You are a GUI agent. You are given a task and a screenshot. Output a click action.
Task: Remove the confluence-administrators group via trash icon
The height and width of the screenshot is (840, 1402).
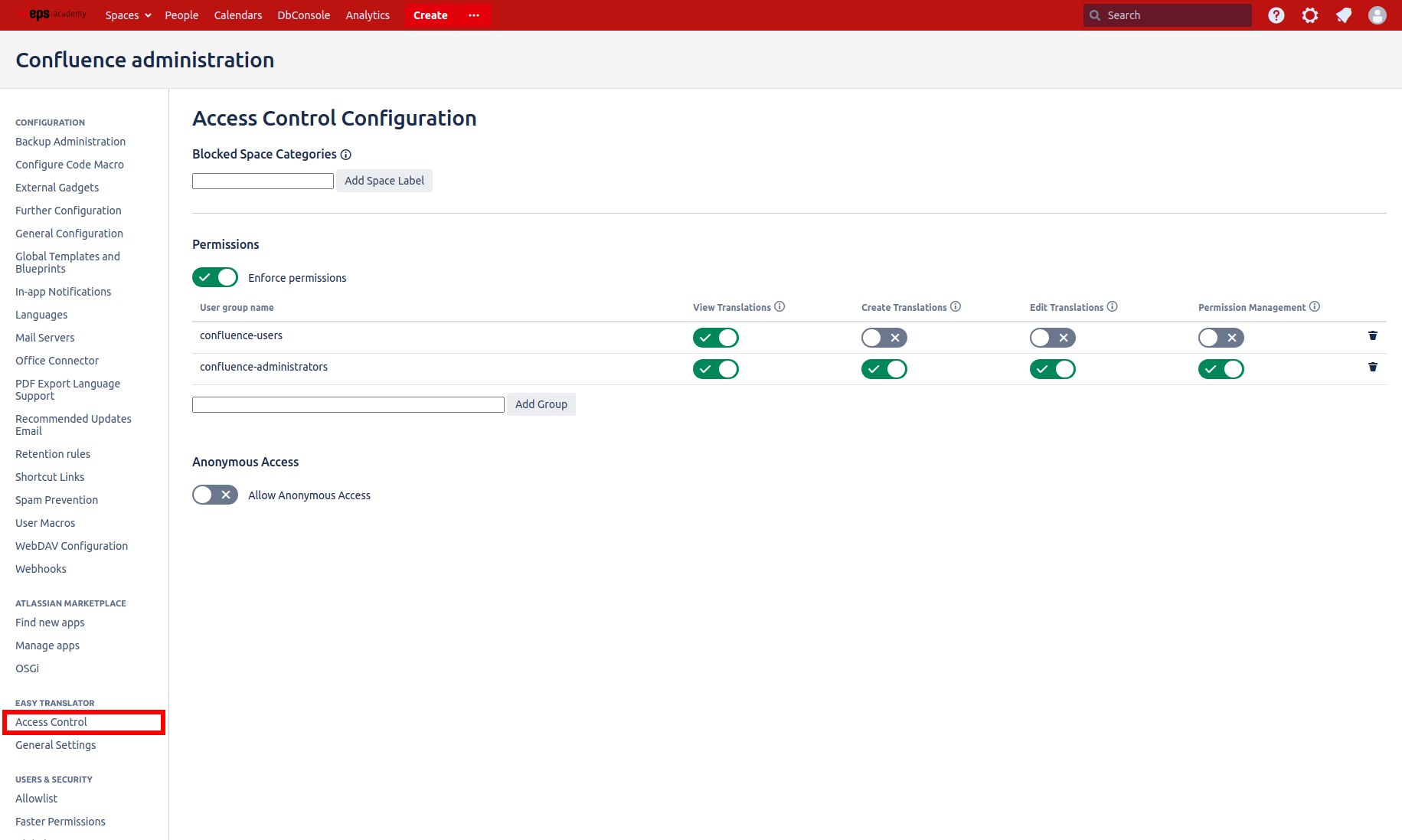(x=1372, y=367)
